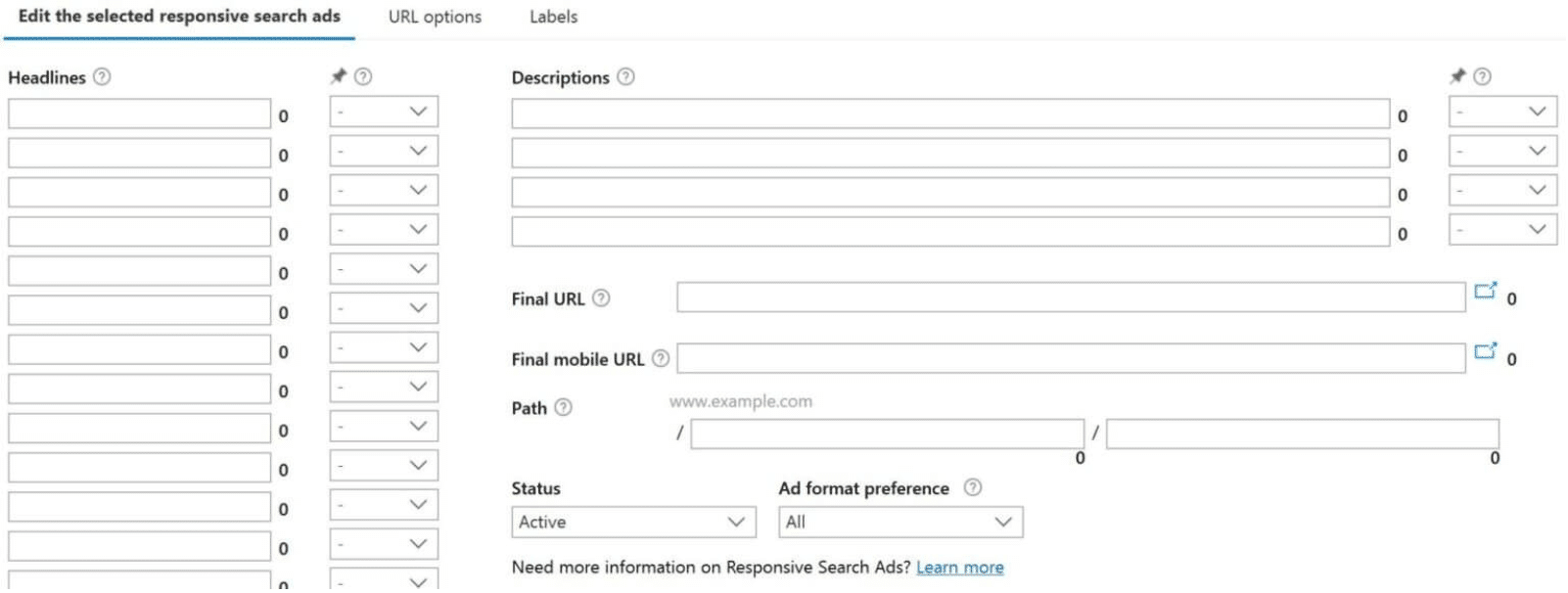This screenshot has width=1568, height=593.
Task: Open the Ad format preference dropdown showing All
Action: click(x=898, y=522)
